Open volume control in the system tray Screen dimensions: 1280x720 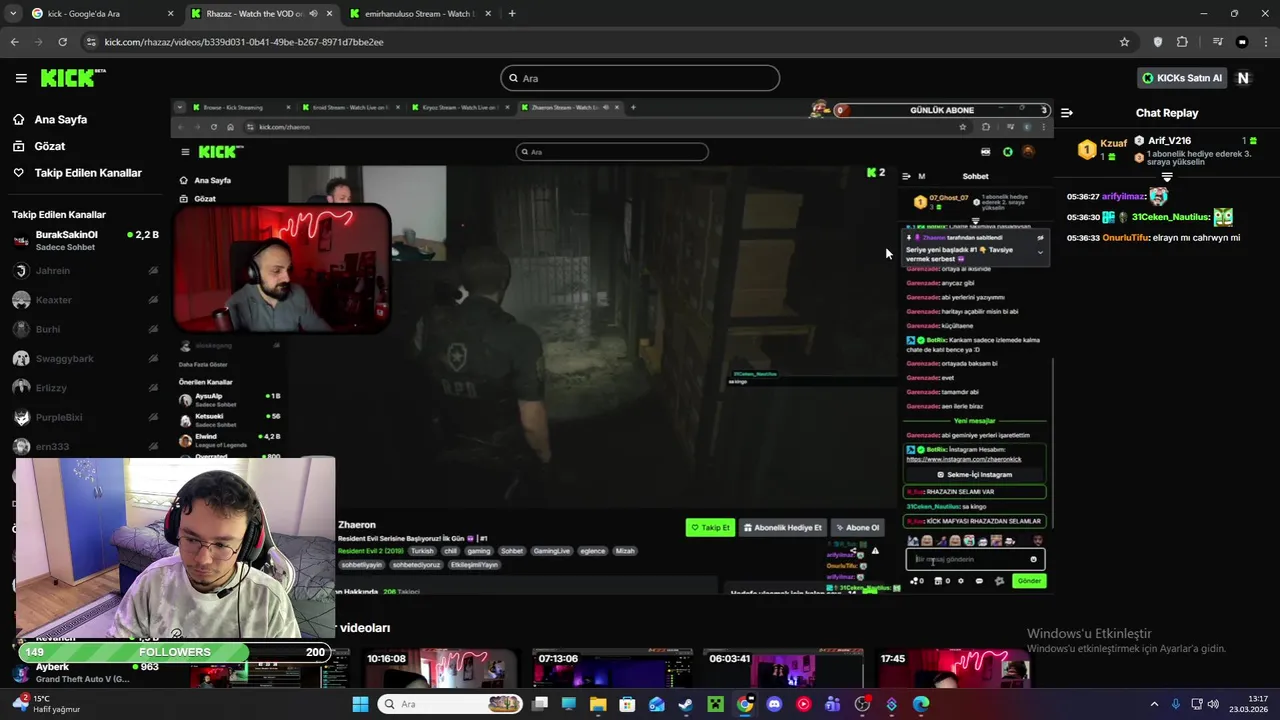(1213, 704)
